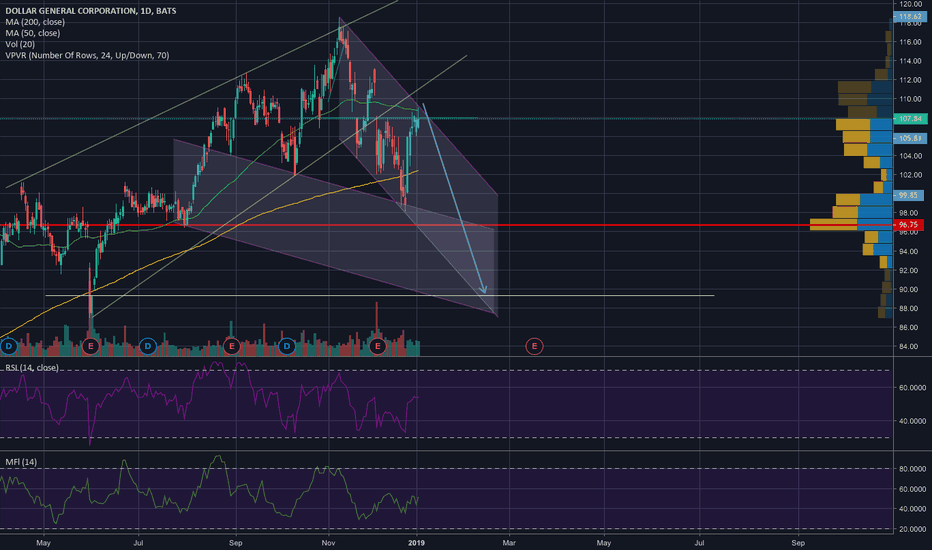Click the green 107.84 current price label
Image resolution: width=932 pixels, height=550 pixels.
click(910, 119)
